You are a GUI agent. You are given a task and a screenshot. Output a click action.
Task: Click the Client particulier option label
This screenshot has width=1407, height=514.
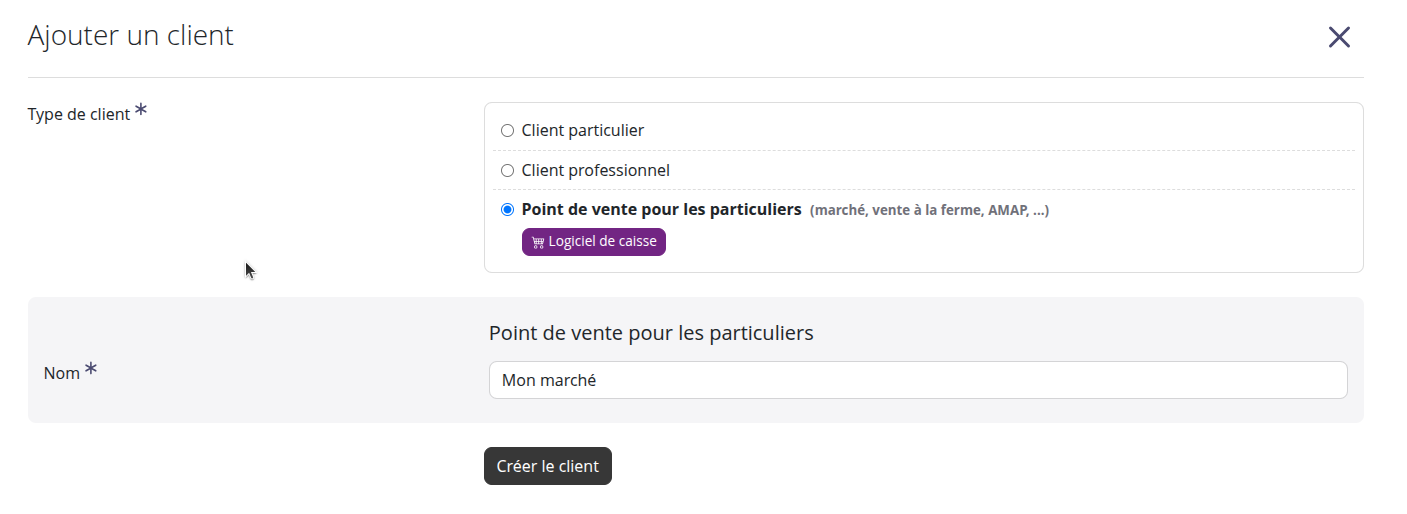(582, 131)
